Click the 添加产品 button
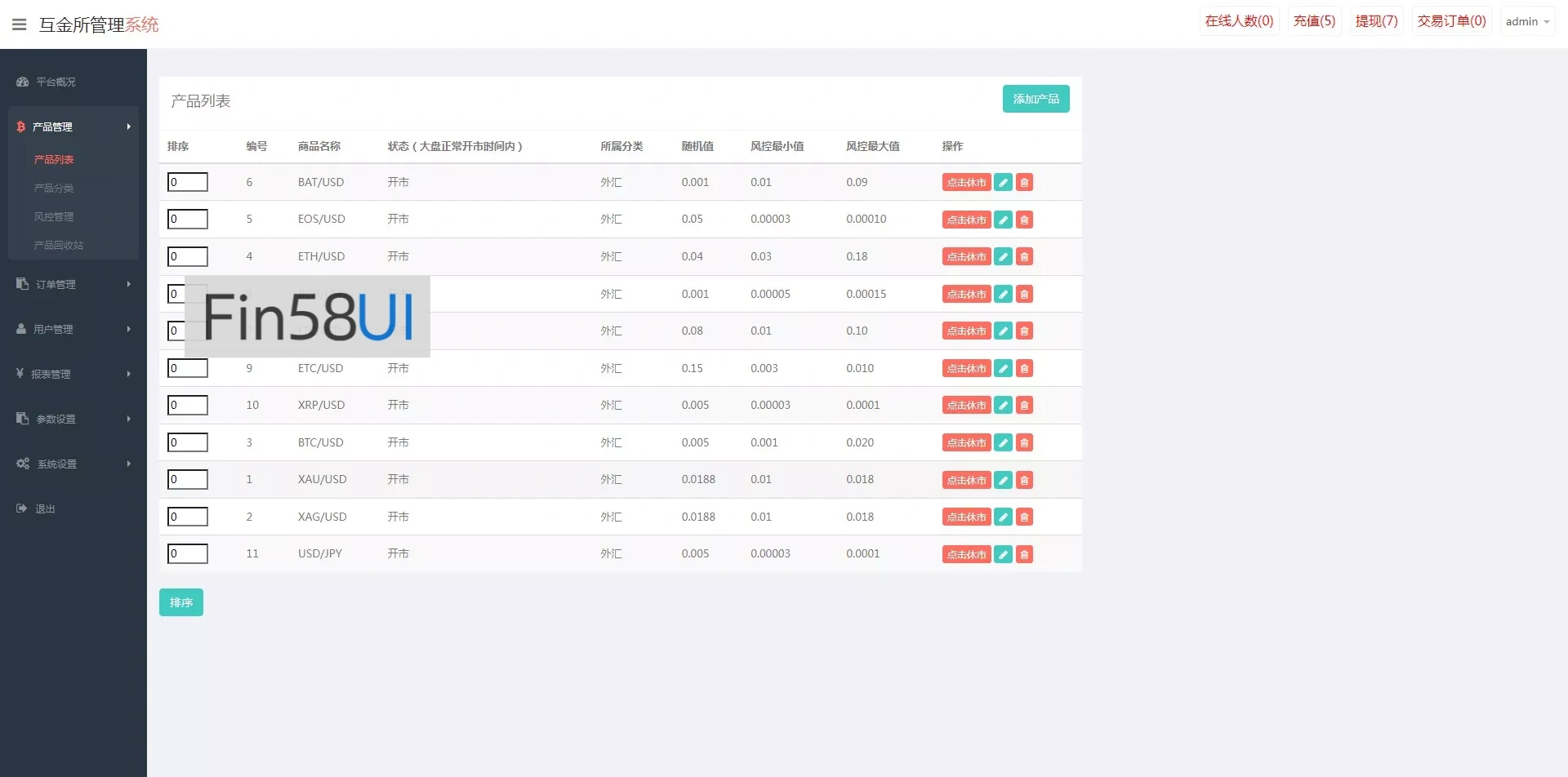Viewport: 1568px width, 777px height. (1036, 99)
